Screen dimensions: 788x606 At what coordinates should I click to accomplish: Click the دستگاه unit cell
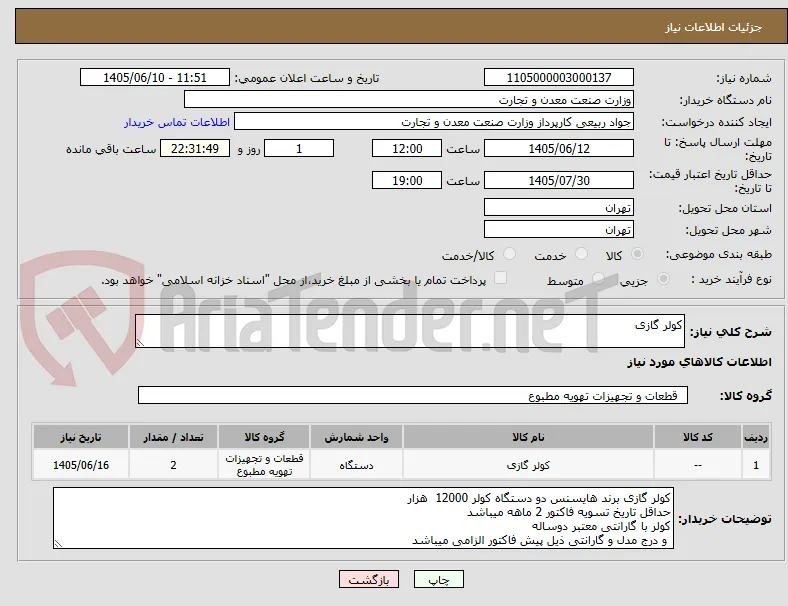pyautogui.click(x=356, y=465)
